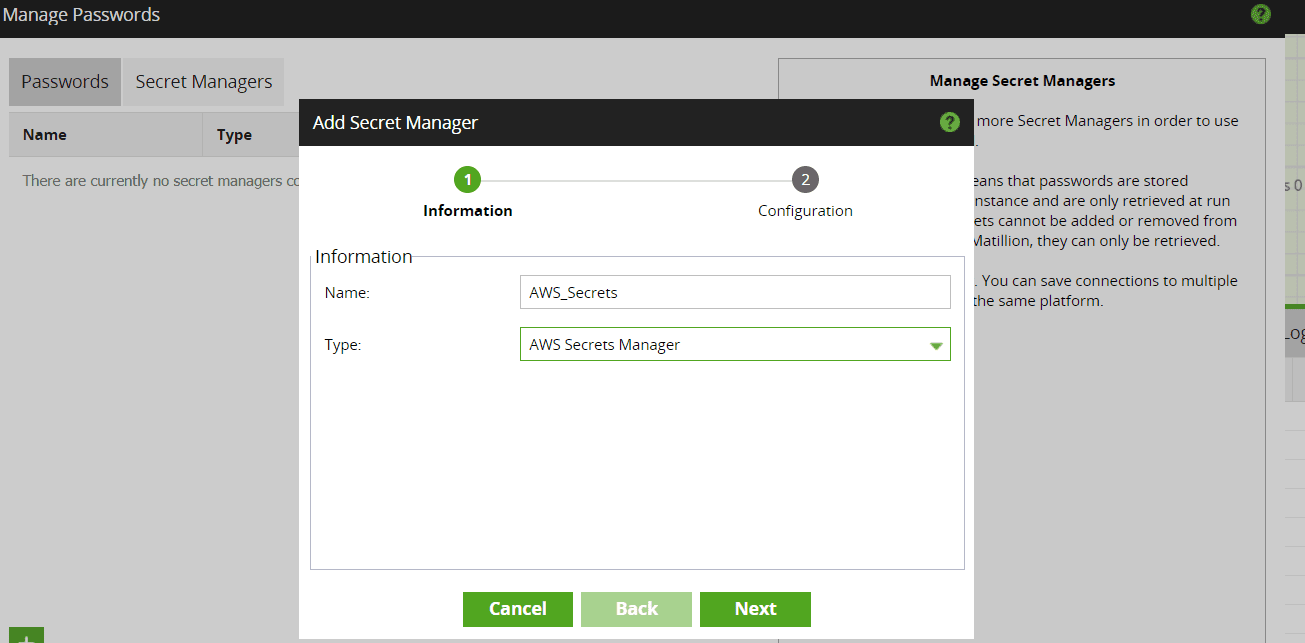The width and height of the screenshot is (1305, 643).
Task: Click step 2 Configuration wizard circle
Action: (x=805, y=180)
